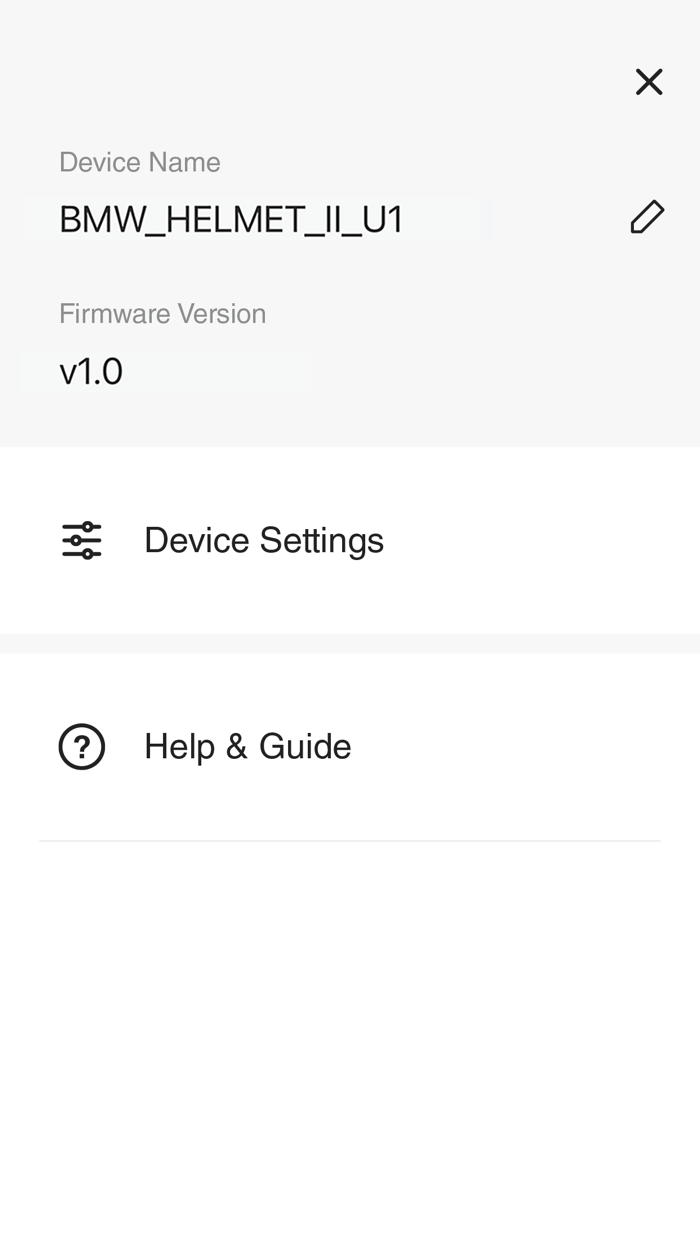Open the Device Settings menu entry
The image size is (700, 1244).
click(x=350, y=540)
